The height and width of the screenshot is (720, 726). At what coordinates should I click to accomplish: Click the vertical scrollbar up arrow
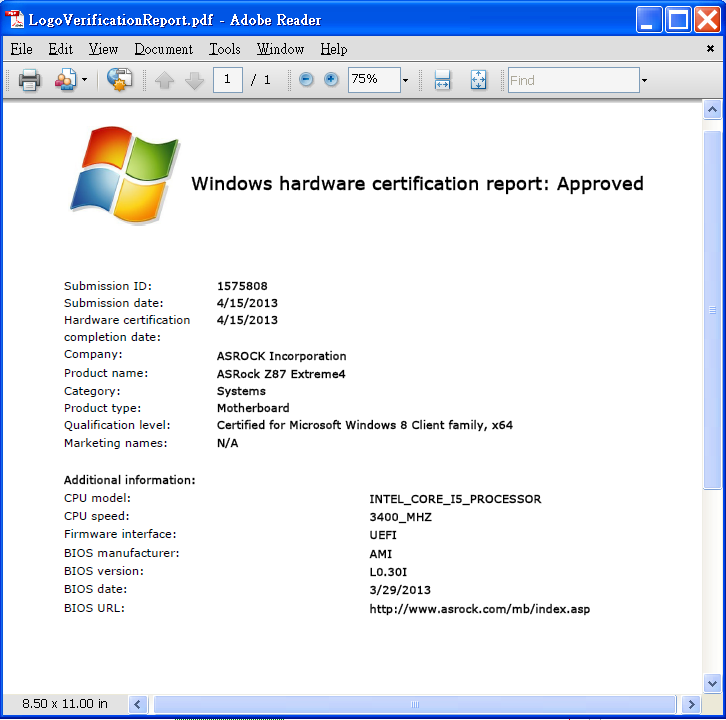pos(712,110)
